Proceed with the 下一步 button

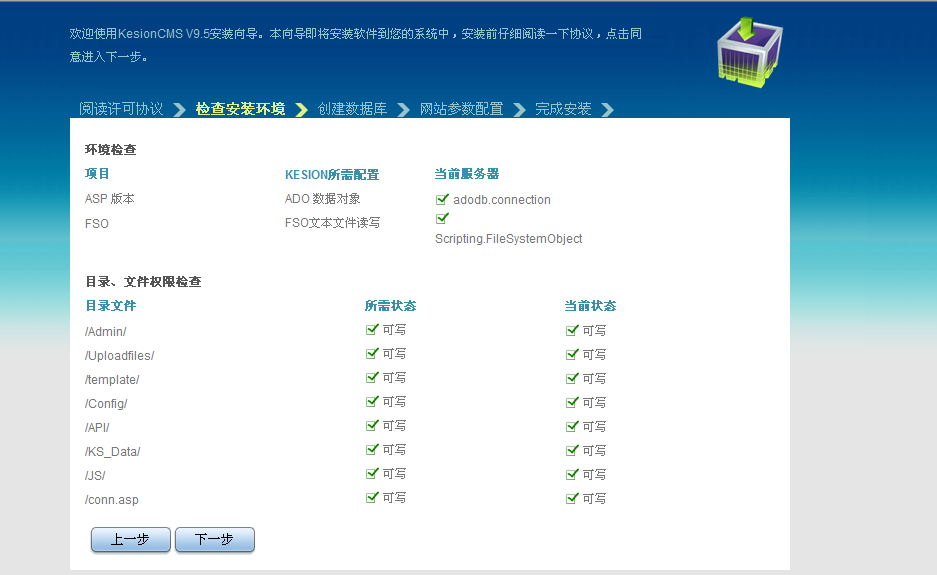[x=215, y=539]
